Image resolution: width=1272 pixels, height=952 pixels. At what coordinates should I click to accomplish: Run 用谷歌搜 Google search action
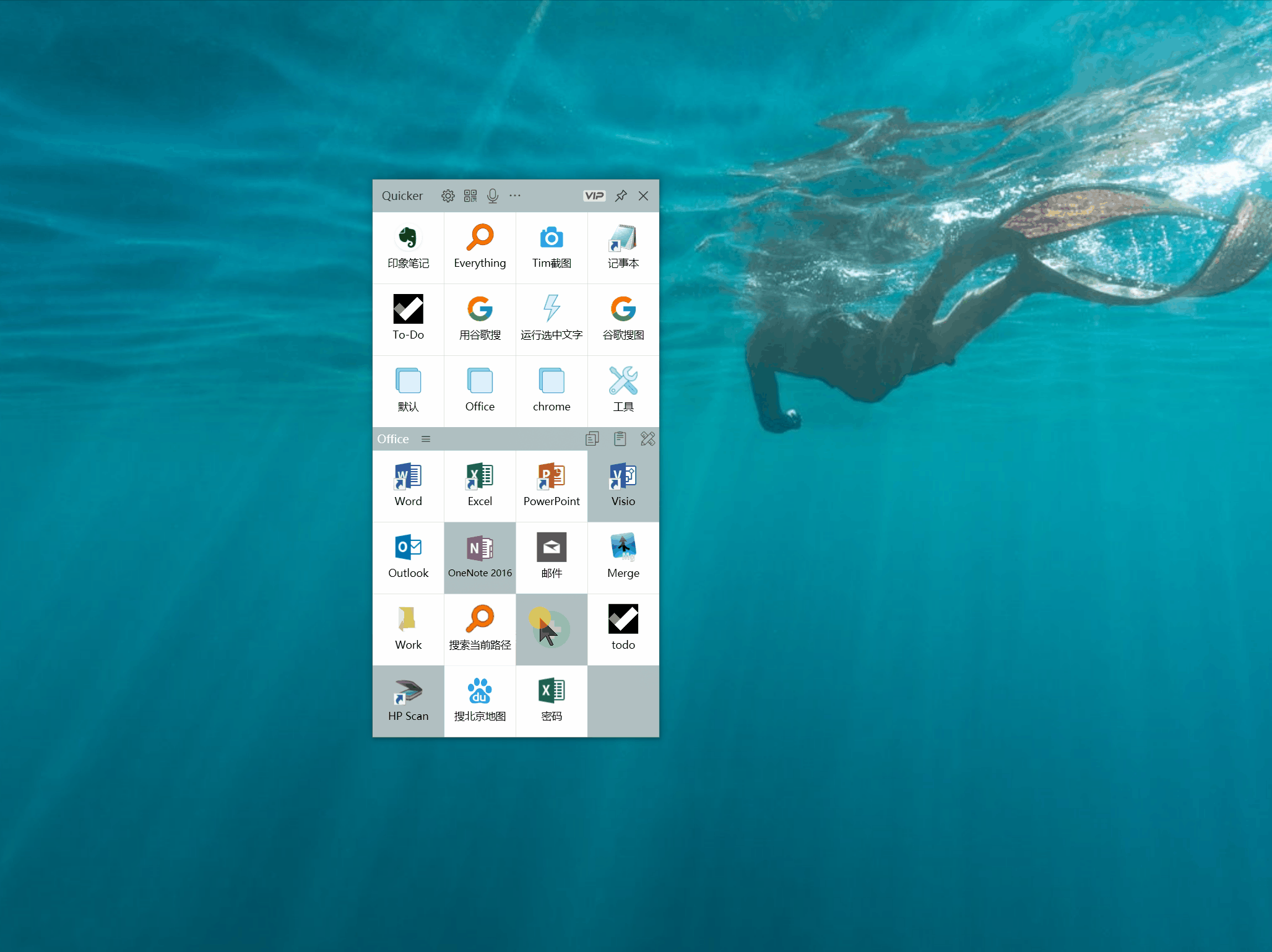coord(480,320)
